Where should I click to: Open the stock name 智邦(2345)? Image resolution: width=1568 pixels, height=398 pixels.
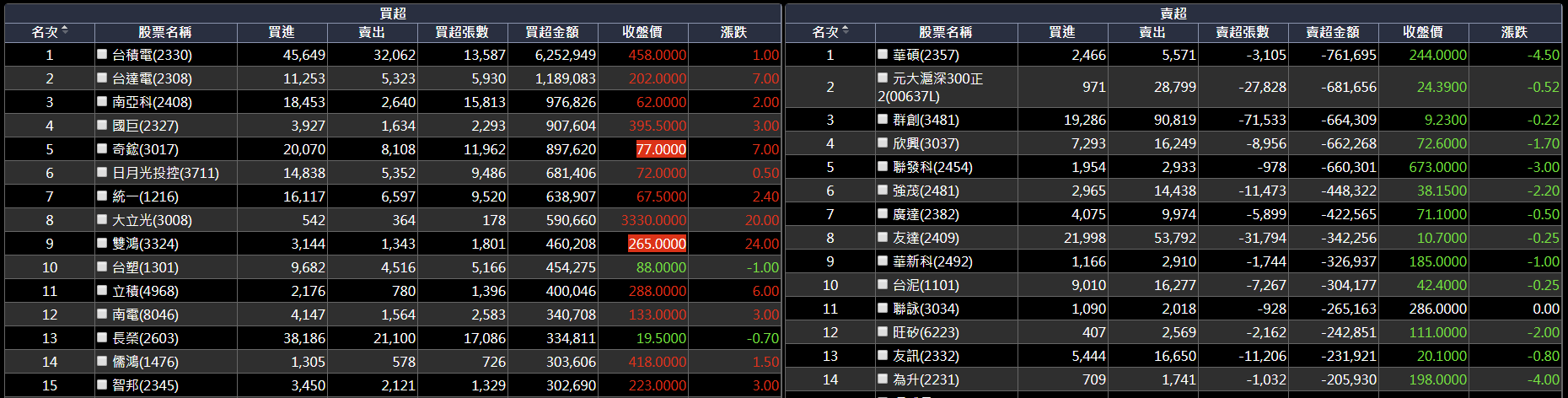pyautogui.click(x=145, y=385)
